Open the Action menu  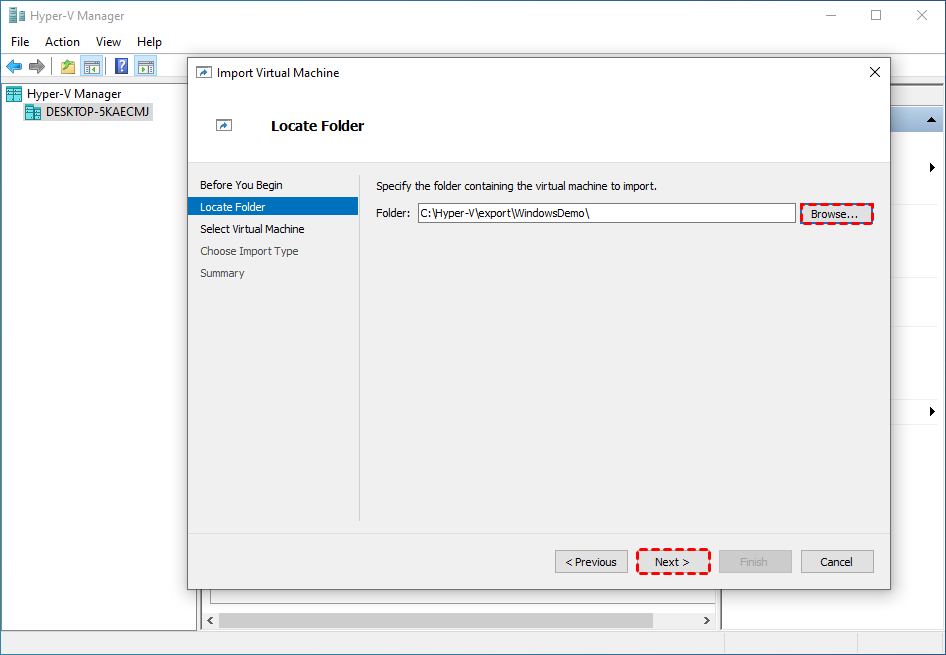coord(62,42)
